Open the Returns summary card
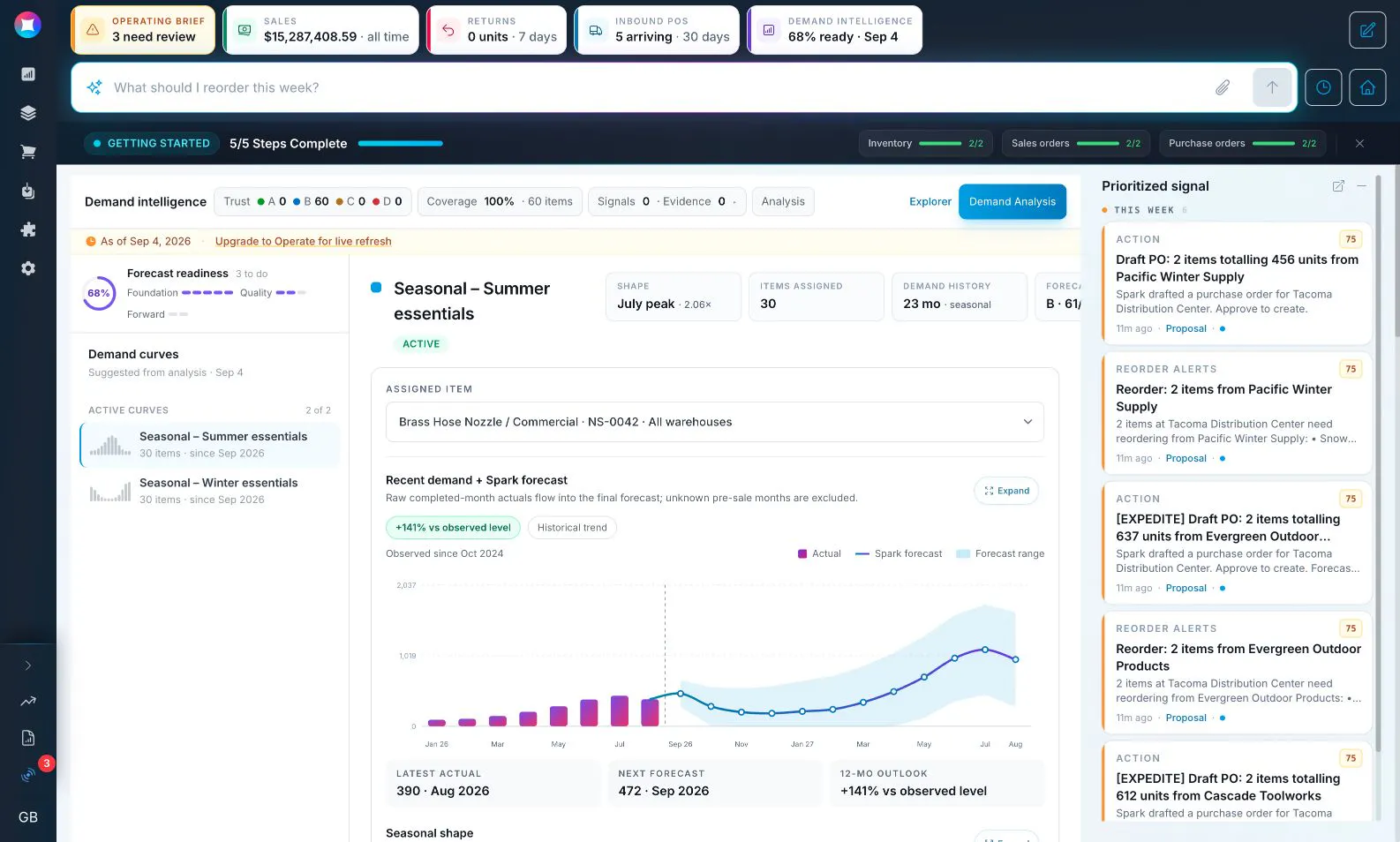 [x=497, y=30]
